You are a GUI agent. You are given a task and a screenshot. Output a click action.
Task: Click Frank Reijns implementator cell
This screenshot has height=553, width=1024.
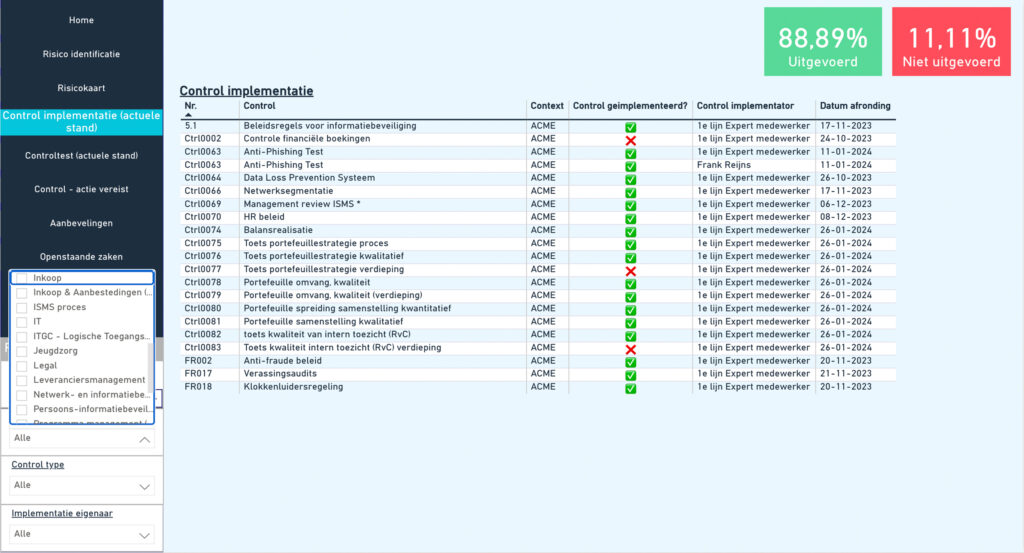[724, 165]
